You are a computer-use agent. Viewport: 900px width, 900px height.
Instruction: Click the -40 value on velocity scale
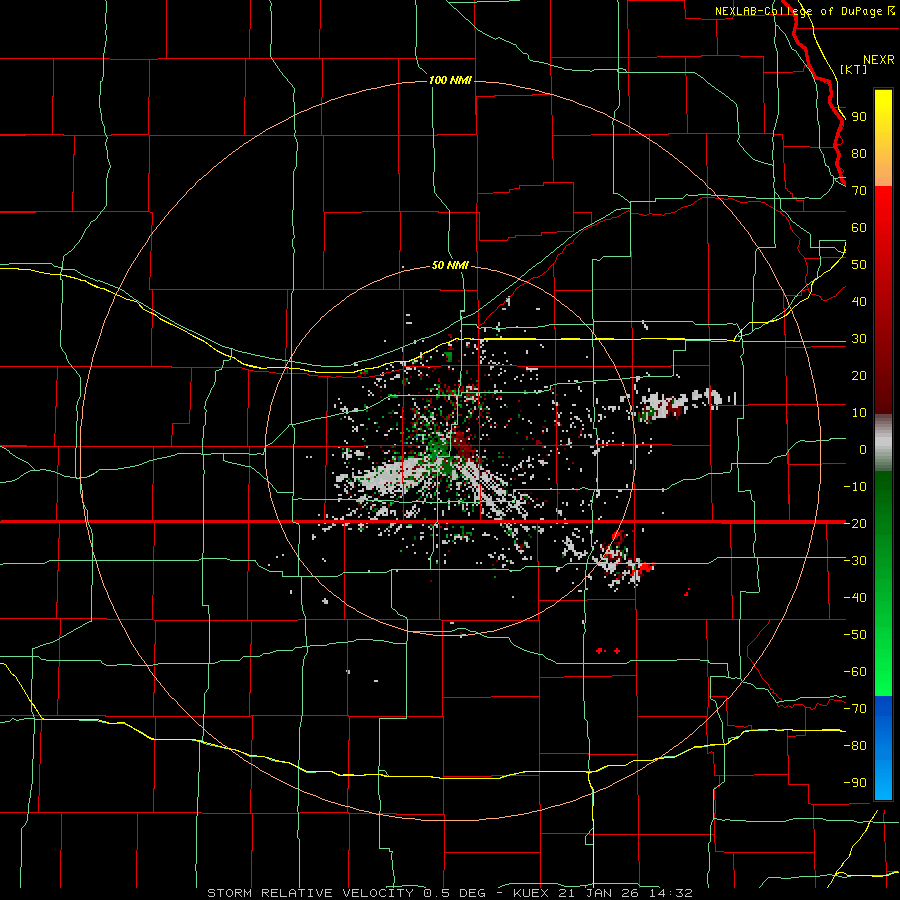point(855,598)
